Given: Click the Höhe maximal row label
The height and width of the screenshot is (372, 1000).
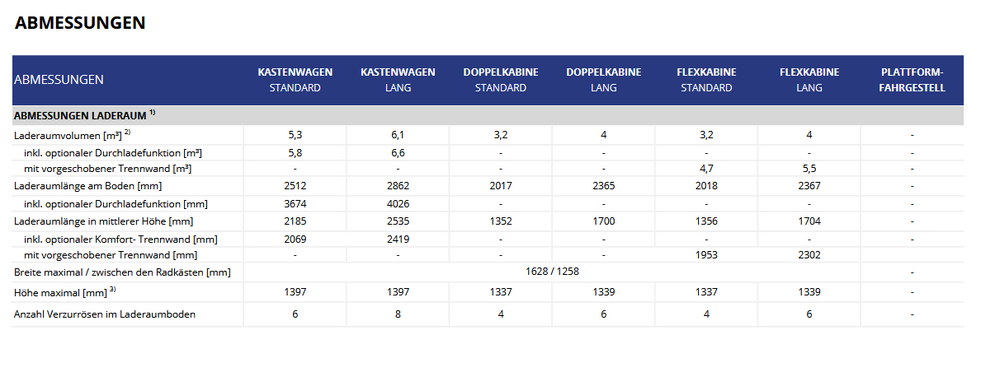Looking at the screenshot, I should click(64, 292).
